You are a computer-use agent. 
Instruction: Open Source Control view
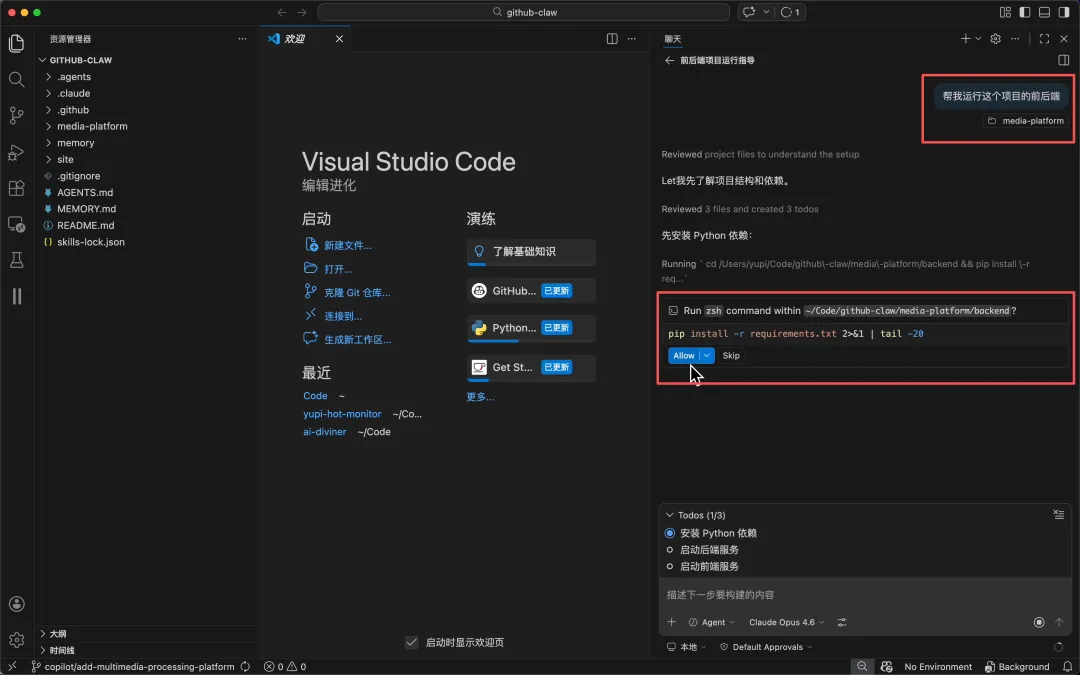click(16, 116)
